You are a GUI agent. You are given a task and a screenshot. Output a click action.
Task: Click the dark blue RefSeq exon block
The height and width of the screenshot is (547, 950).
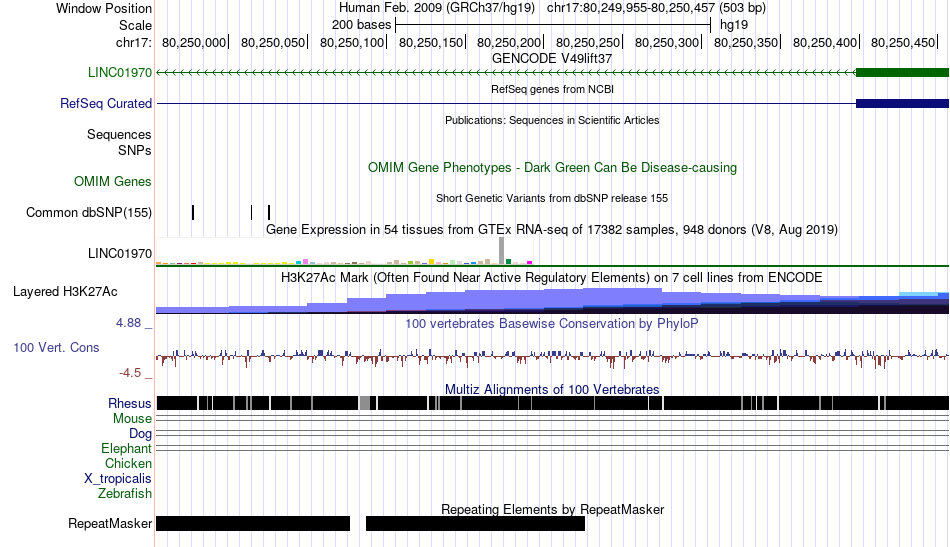(x=902, y=104)
